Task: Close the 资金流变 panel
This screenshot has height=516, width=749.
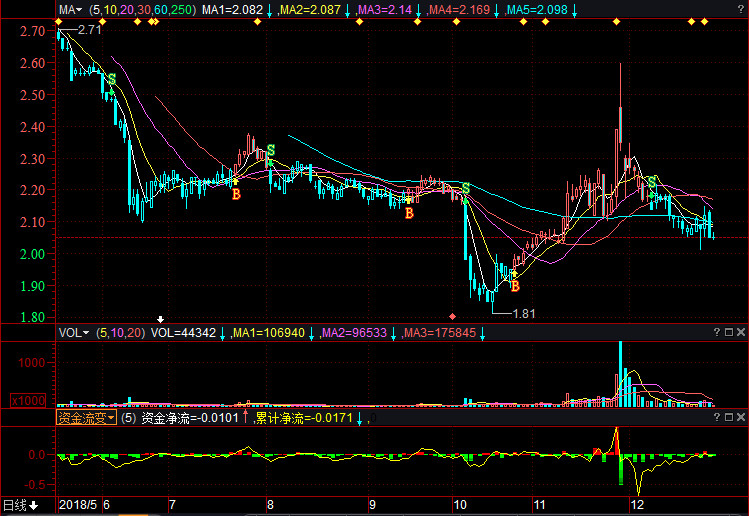Action: tap(741, 417)
